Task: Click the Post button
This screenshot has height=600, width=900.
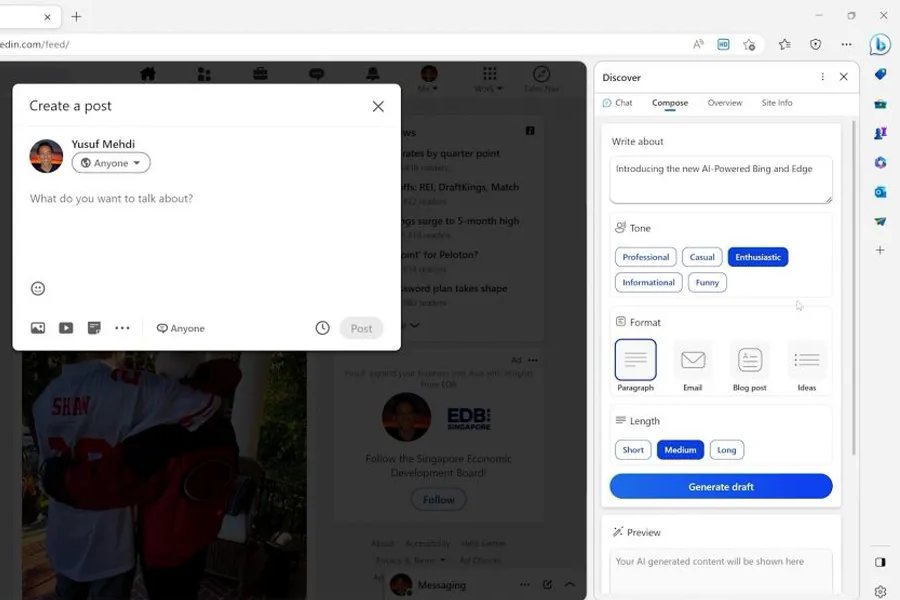Action: click(361, 328)
